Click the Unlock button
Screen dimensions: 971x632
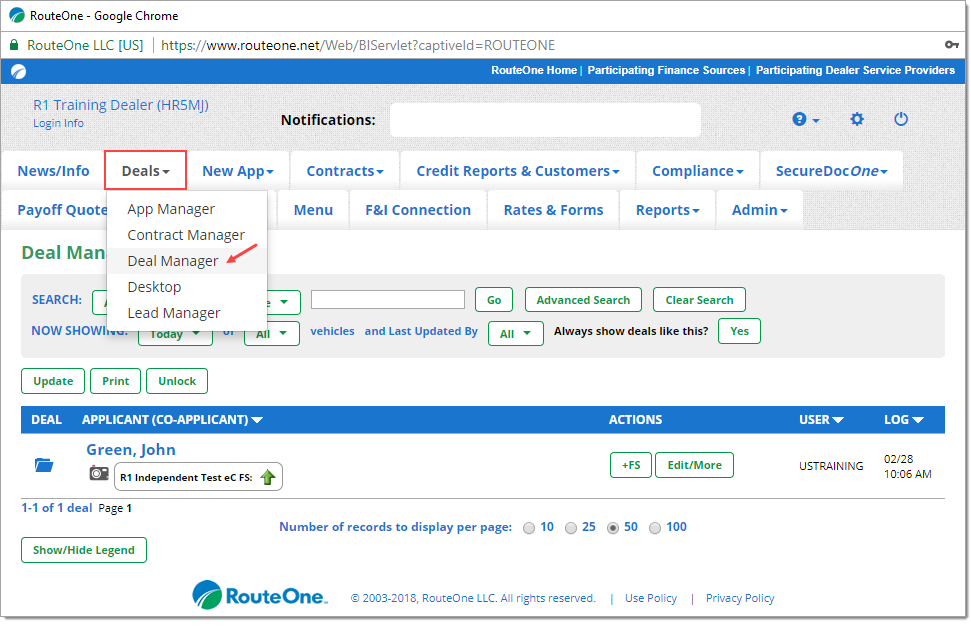click(x=176, y=381)
